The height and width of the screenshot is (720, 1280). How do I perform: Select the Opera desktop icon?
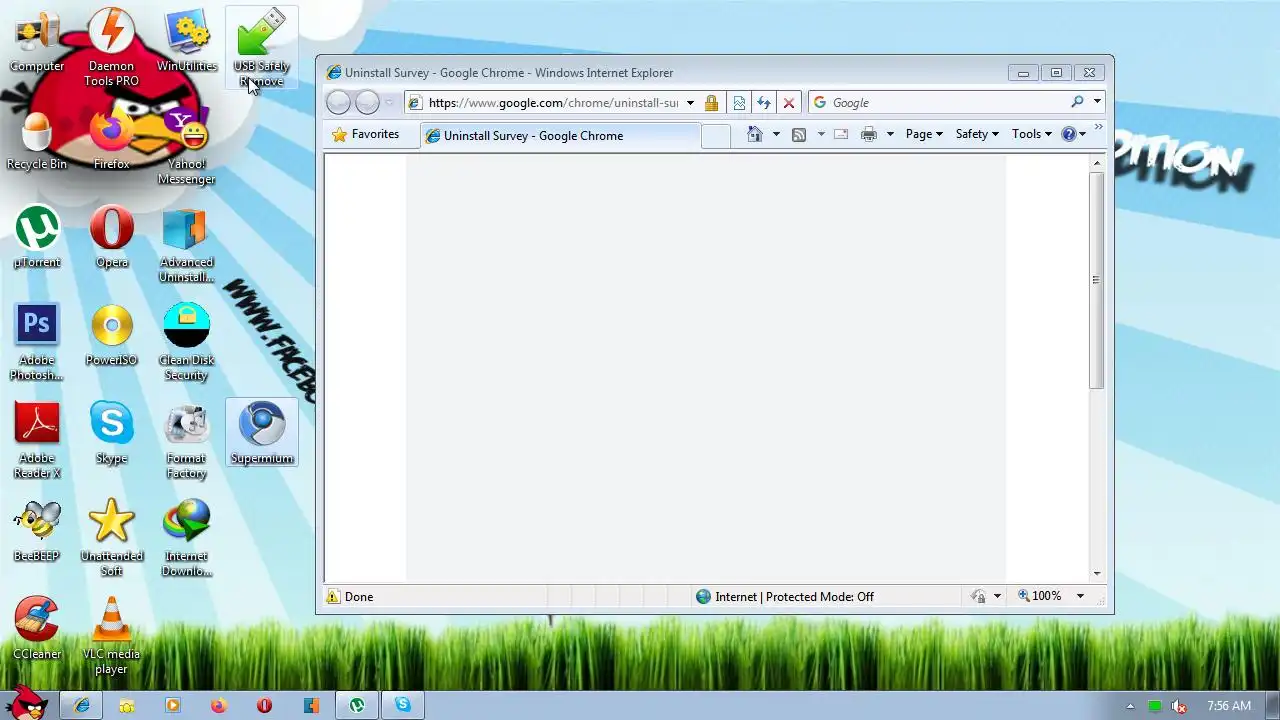pyautogui.click(x=112, y=238)
